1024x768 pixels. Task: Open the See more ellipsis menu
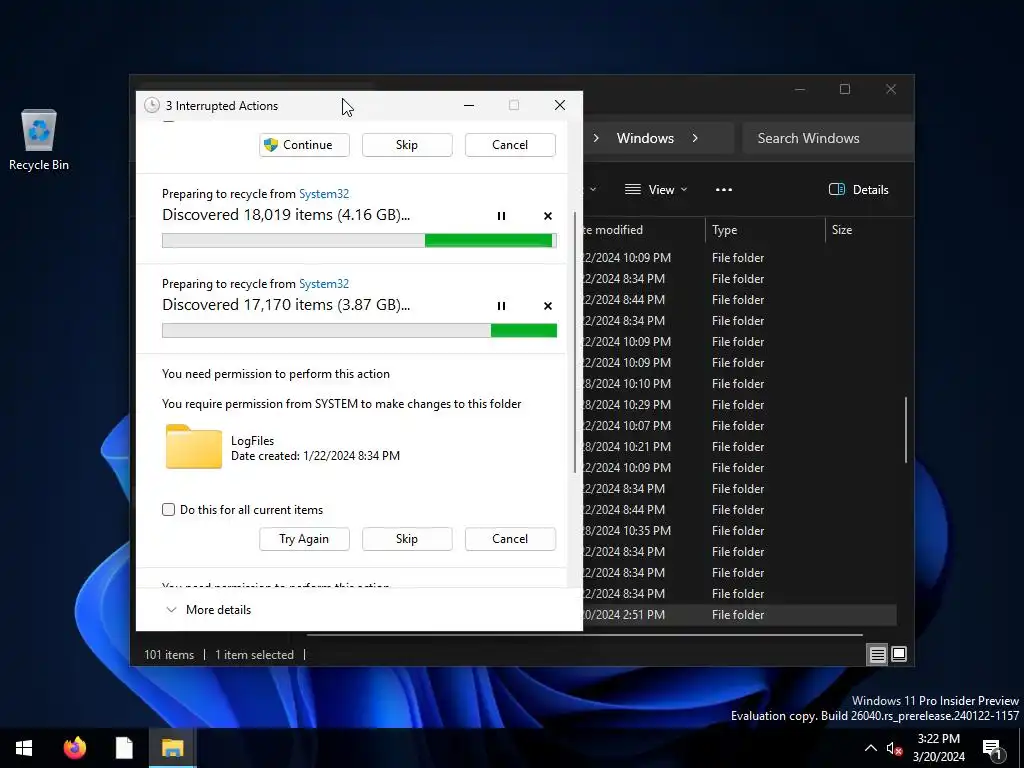[724, 190]
